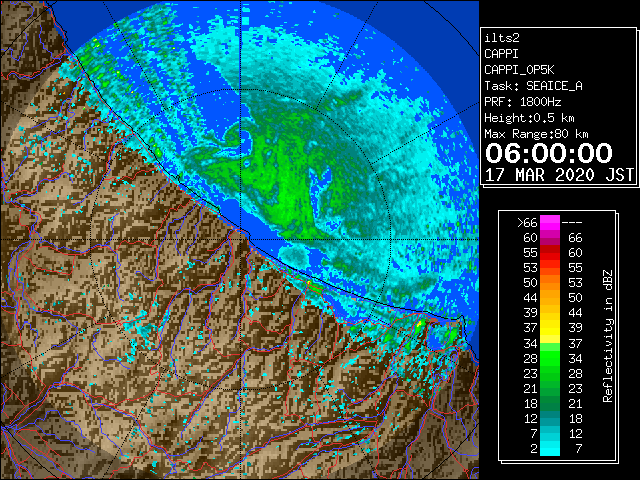Click the ">66" label in the legend
This screenshot has width=640, height=480.
pos(527,223)
